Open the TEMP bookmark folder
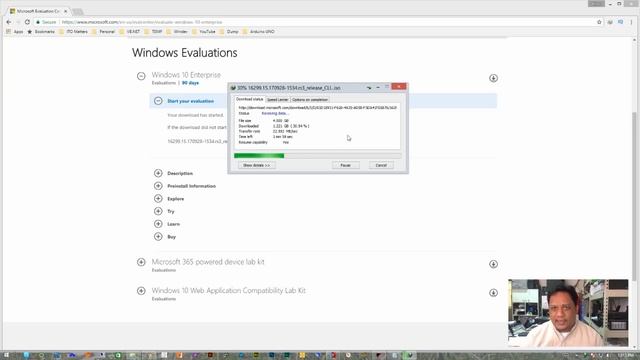The height and width of the screenshot is (360, 640). coord(153,31)
